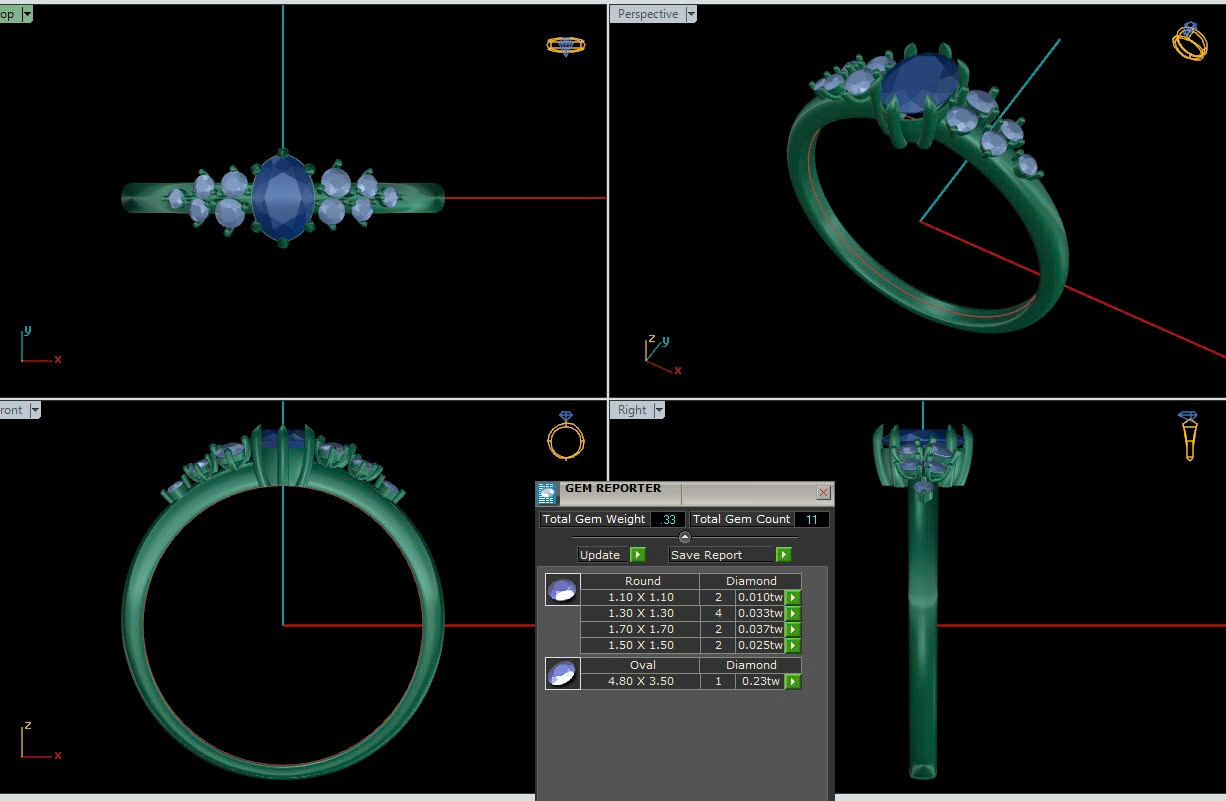Screen dimensions: 1226x801
Task: Click the Right viewport ring view icon
Action: [1188, 436]
